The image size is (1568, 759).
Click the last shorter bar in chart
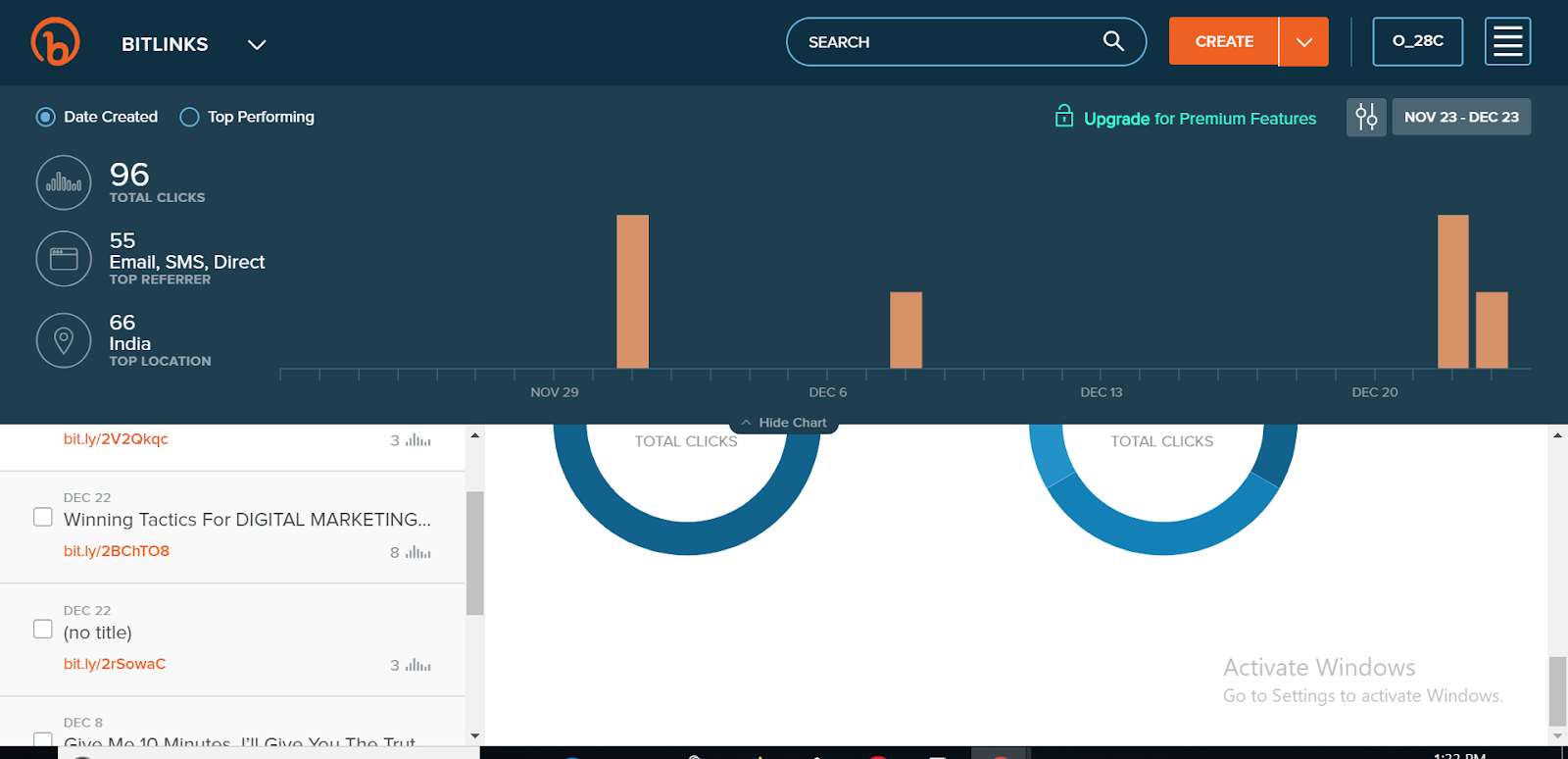pos(1492,330)
